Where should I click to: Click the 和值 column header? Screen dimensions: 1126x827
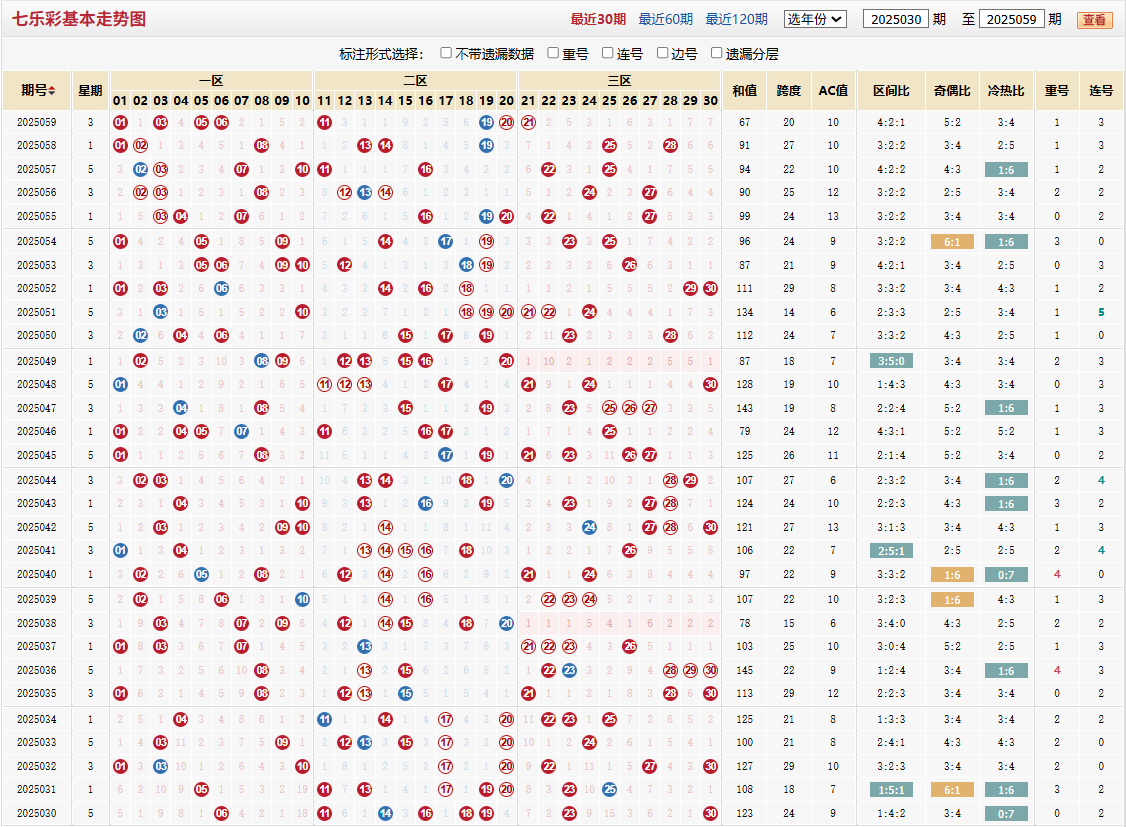click(x=745, y=90)
